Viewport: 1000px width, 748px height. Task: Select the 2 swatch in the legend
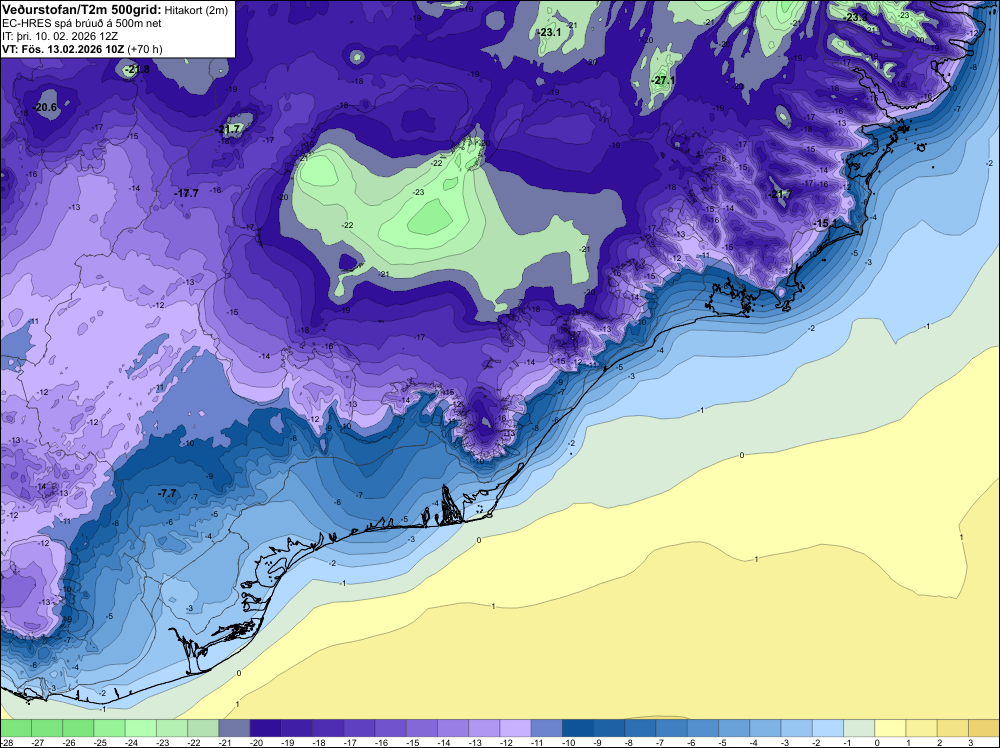pyautogui.click(x=953, y=728)
